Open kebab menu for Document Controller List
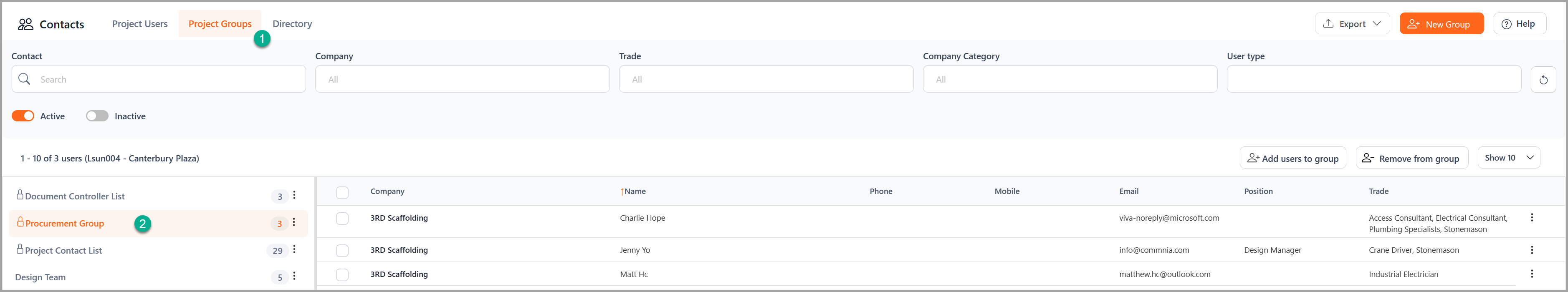Screen dimensions: 1568x292 pyautogui.click(x=295, y=195)
